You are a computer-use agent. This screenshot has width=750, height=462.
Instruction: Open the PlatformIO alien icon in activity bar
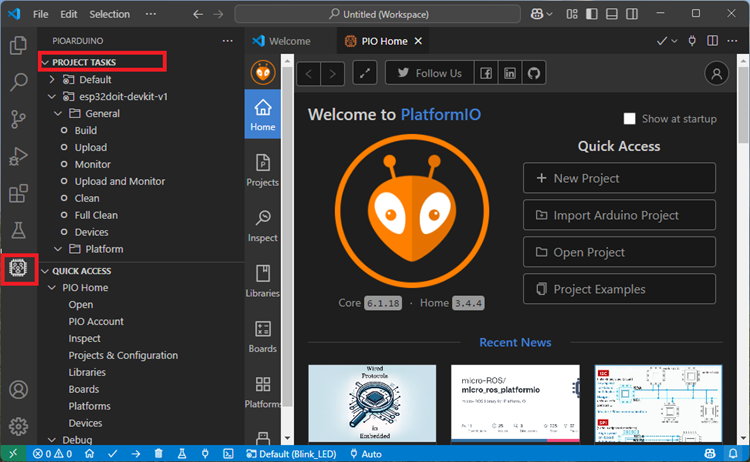point(19,268)
